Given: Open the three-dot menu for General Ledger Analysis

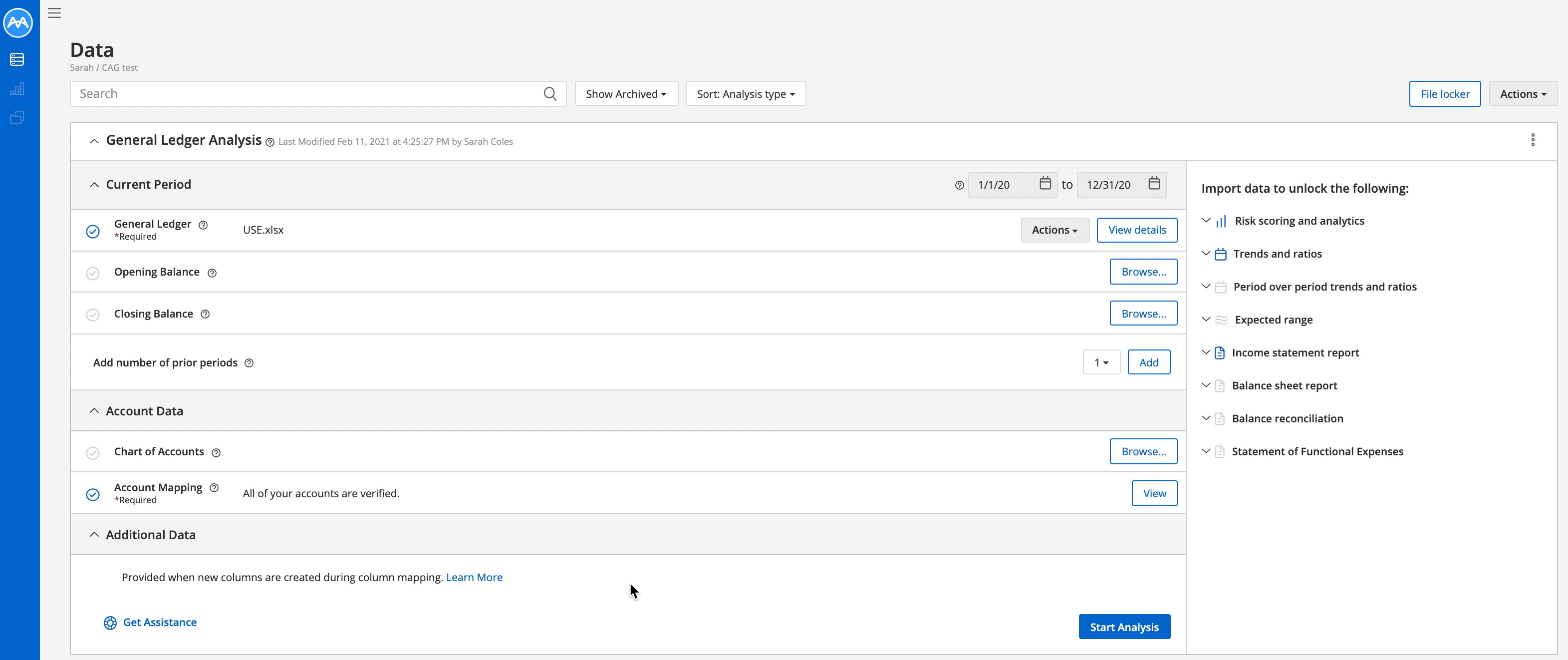Looking at the screenshot, I should coord(1533,140).
